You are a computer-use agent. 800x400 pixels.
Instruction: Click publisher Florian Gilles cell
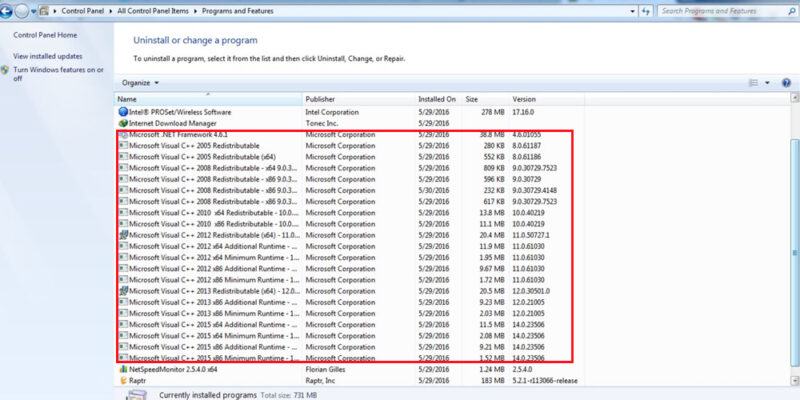pos(326,369)
